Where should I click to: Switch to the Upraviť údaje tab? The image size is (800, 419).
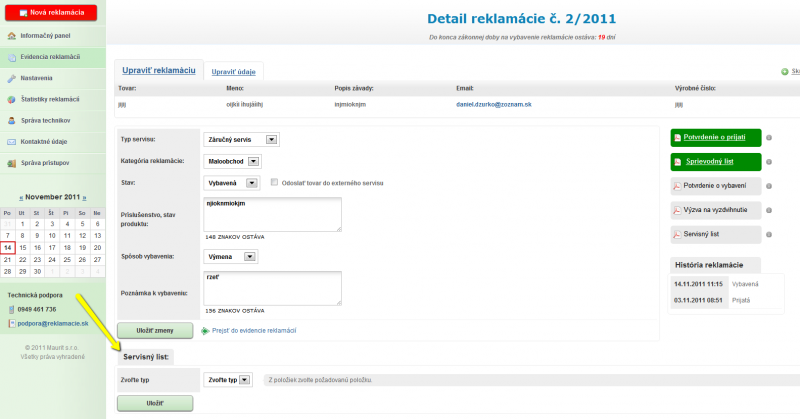pos(230,72)
